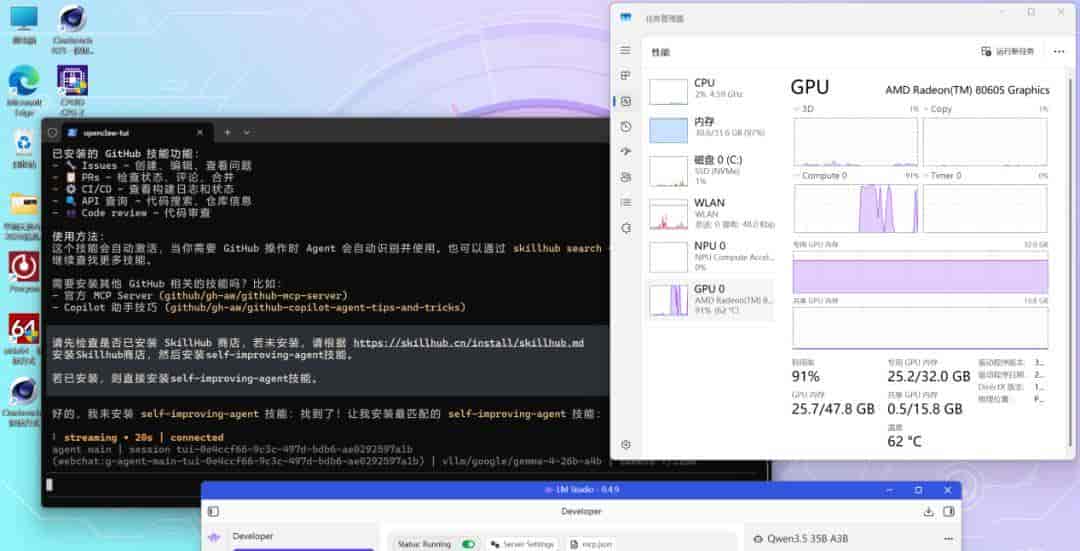Open Startup apps icon in Task Manager
The image size is (1080, 551).
pos(625,152)
